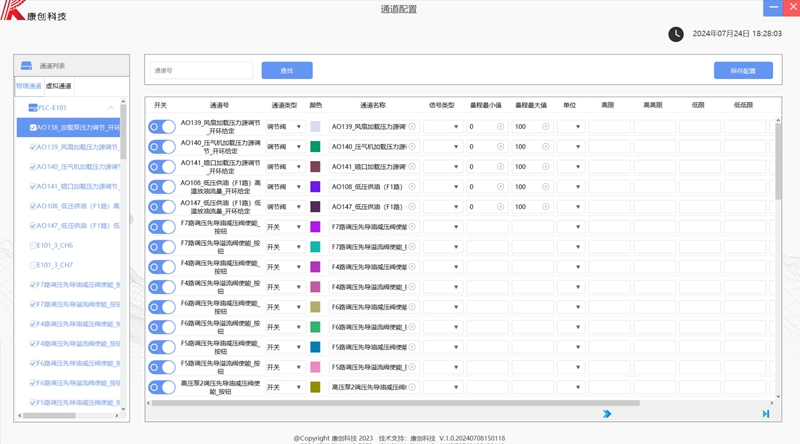800x444 pixels.
Task: Switch to 虚拟通道 tab
Action: [59, 86]
